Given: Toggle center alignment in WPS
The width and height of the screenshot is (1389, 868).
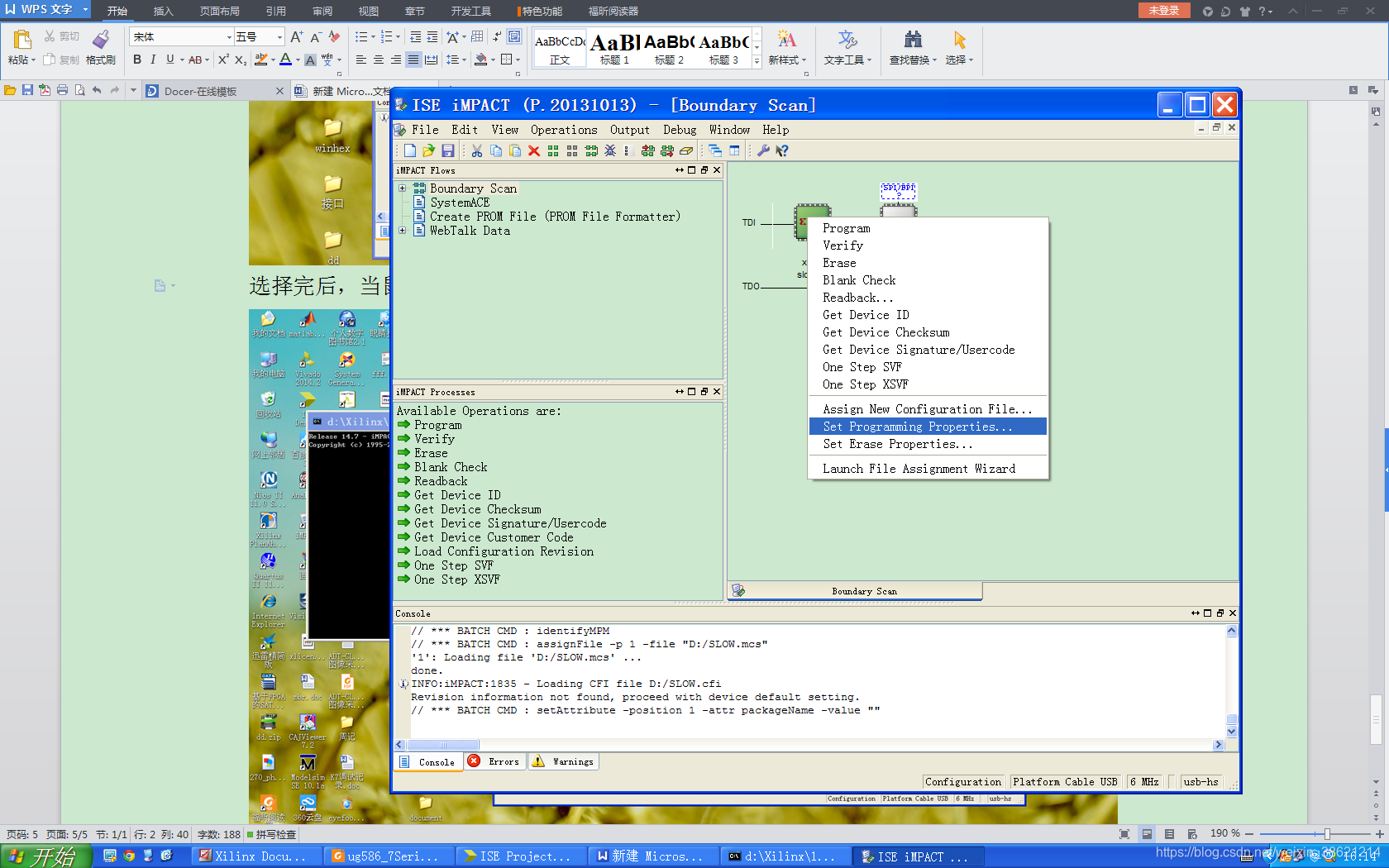Looking at the screenshot, I should pyautogui.click(x=379, y=60).
